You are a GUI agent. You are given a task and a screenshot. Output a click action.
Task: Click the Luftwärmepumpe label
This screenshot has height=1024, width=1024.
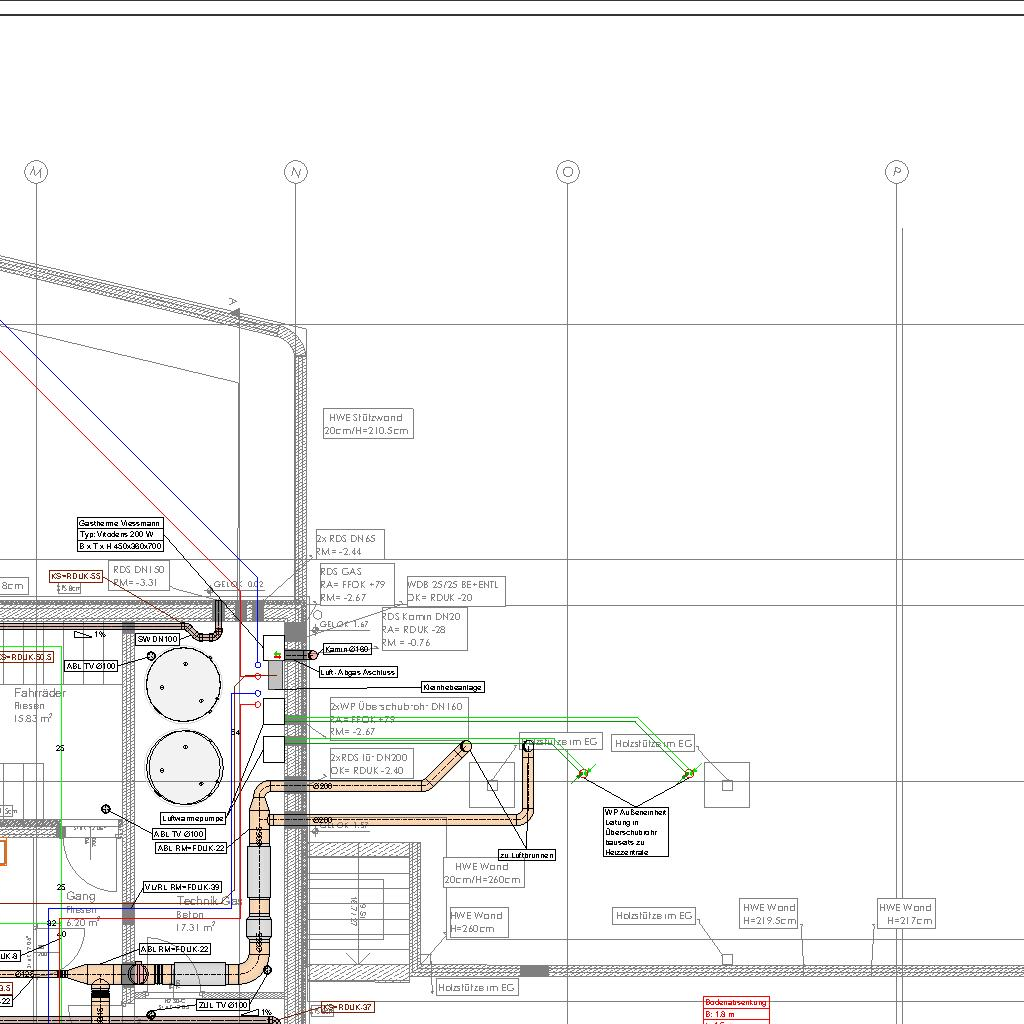[x=193, y=818]
